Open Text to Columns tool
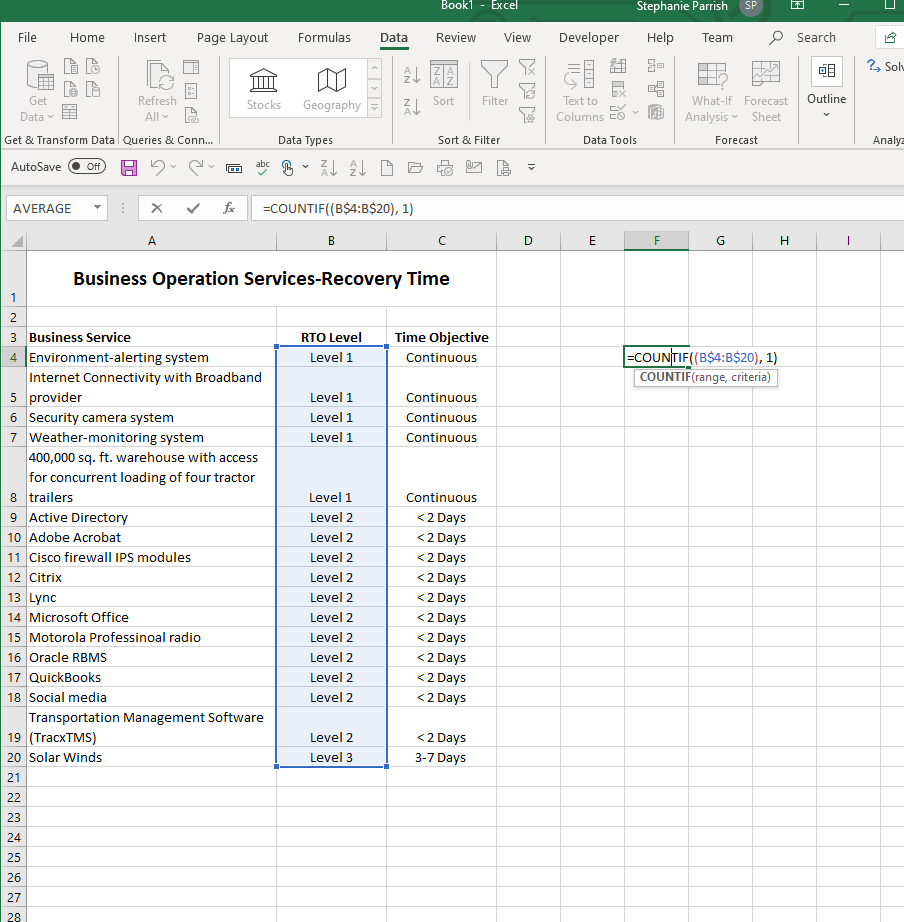This screenshot has height=922, width=904. click(578, 90)
